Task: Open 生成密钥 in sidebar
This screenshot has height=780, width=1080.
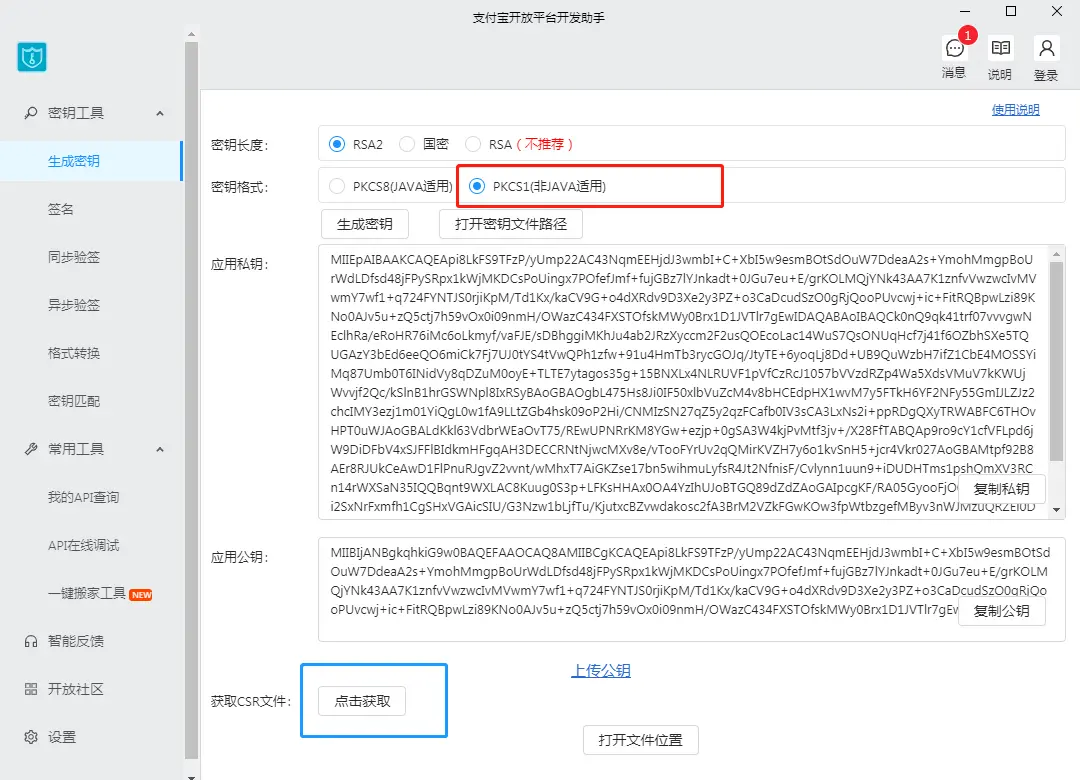Action: (74, 161)
